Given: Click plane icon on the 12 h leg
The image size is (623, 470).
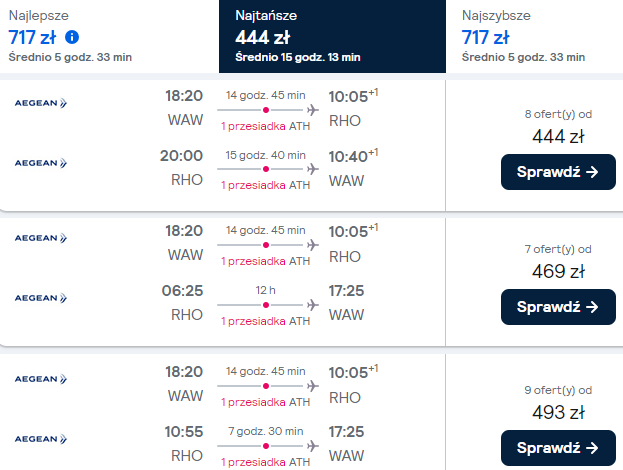Looking at the screenshot, I should (x=313, y=303).
